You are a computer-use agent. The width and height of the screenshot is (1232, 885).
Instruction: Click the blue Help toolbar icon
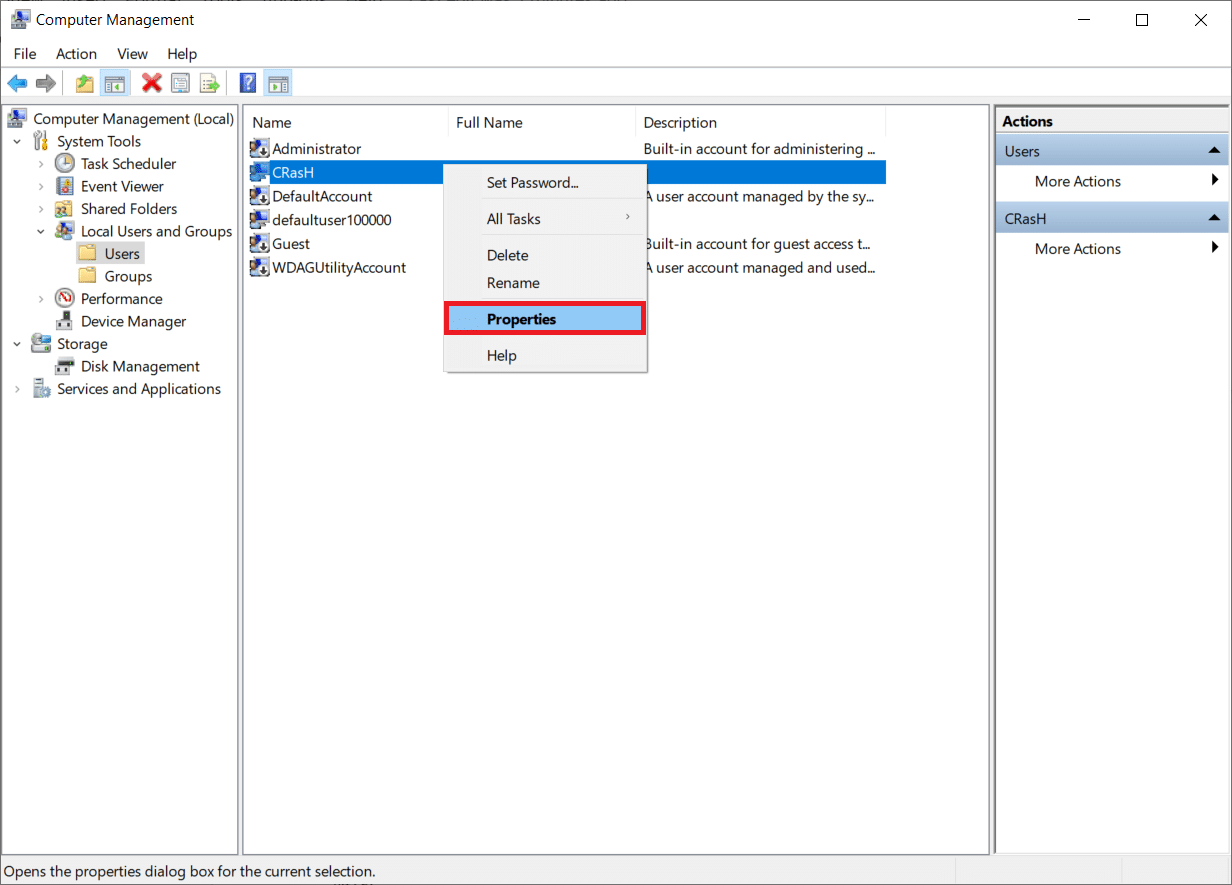point(248,83)
